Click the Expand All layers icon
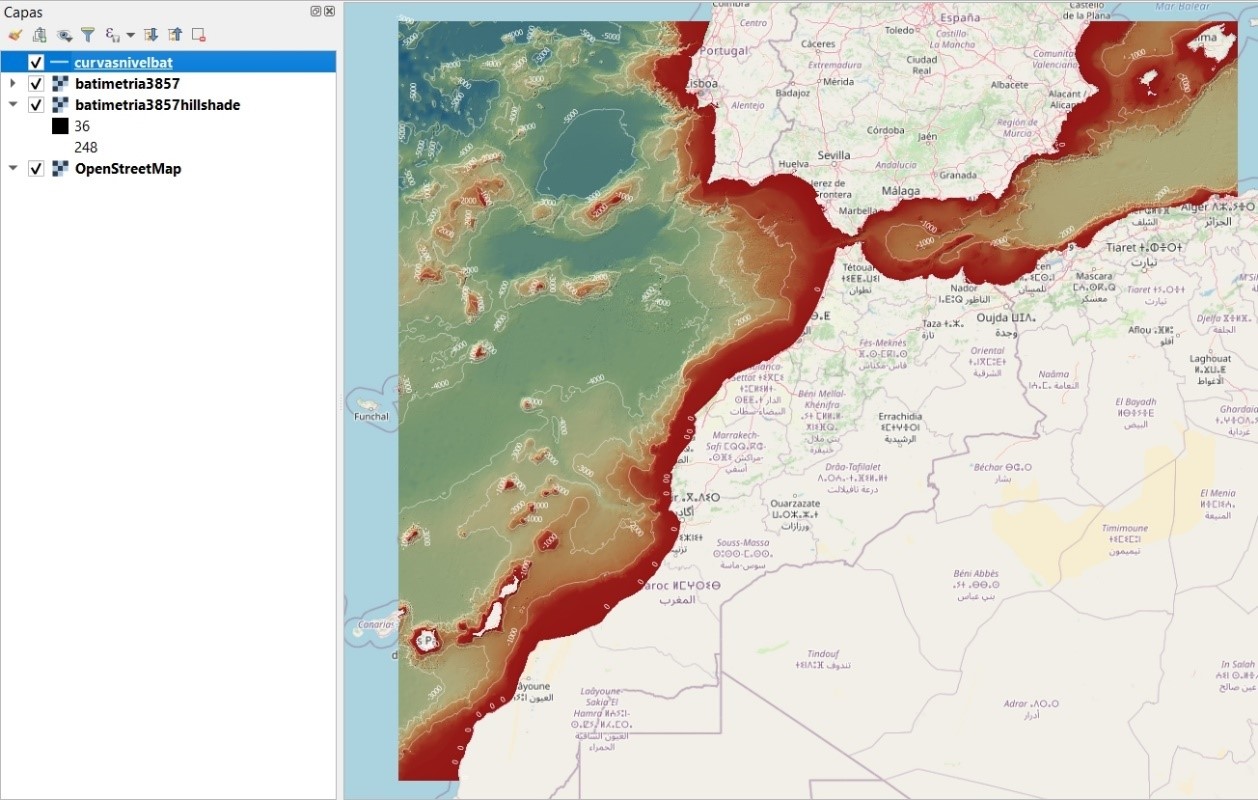The image size is (1258, 800). (151, 35)
